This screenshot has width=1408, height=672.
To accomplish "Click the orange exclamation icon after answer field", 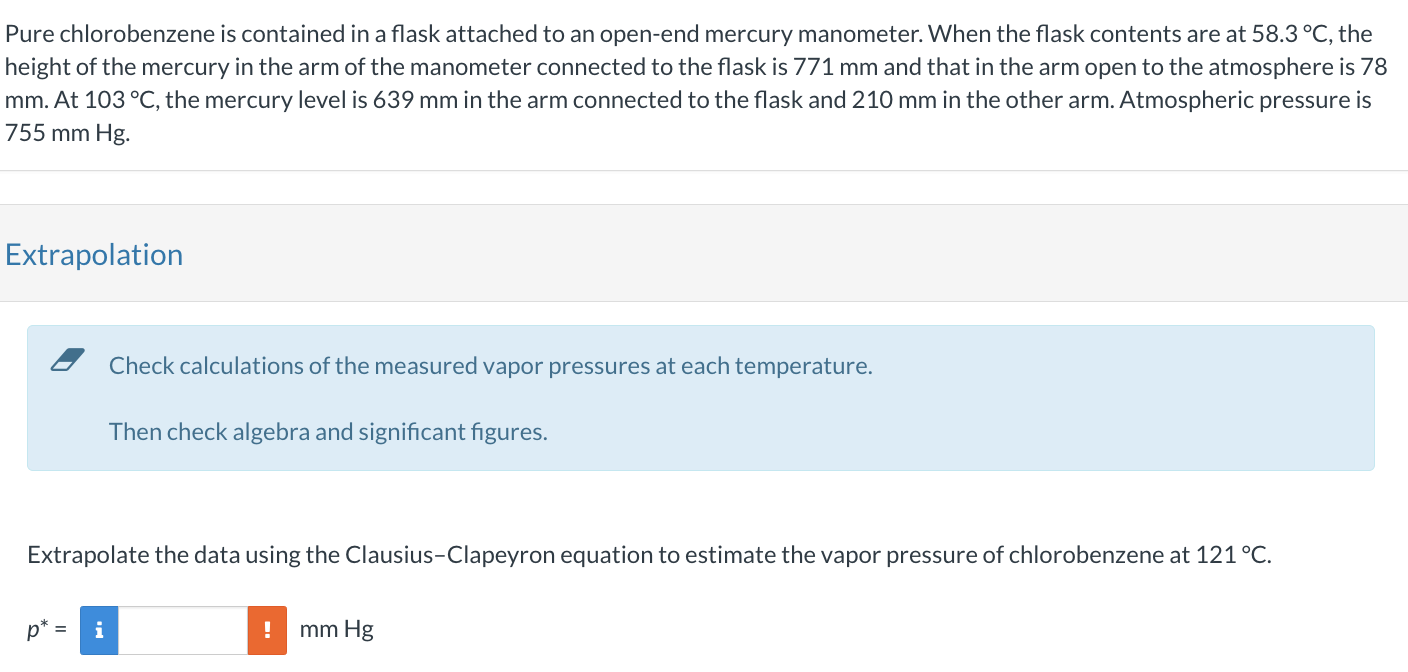I will (x=267, y=630).
